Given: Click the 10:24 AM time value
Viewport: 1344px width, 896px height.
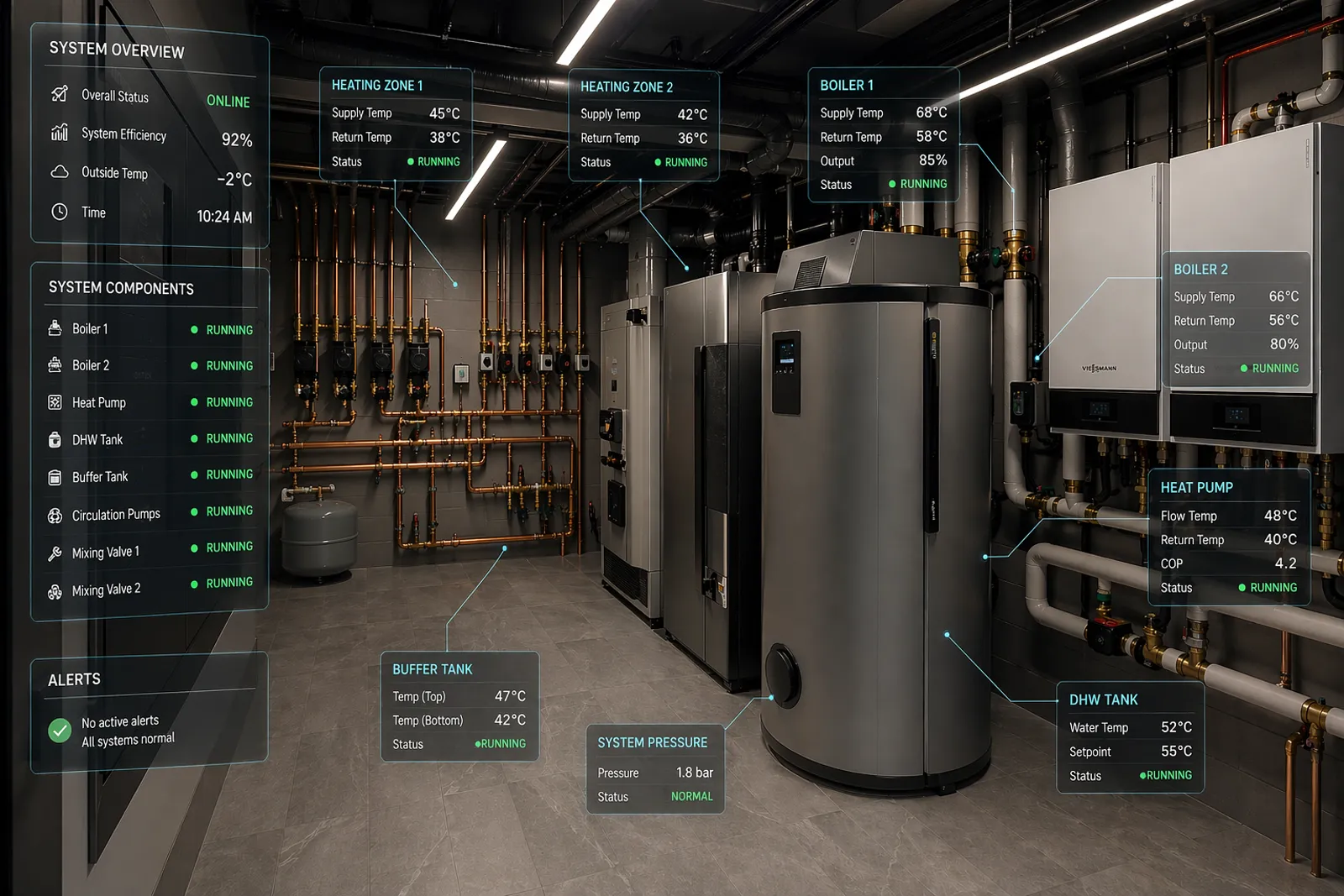Looking at the screenshot, I should [224, 217].
